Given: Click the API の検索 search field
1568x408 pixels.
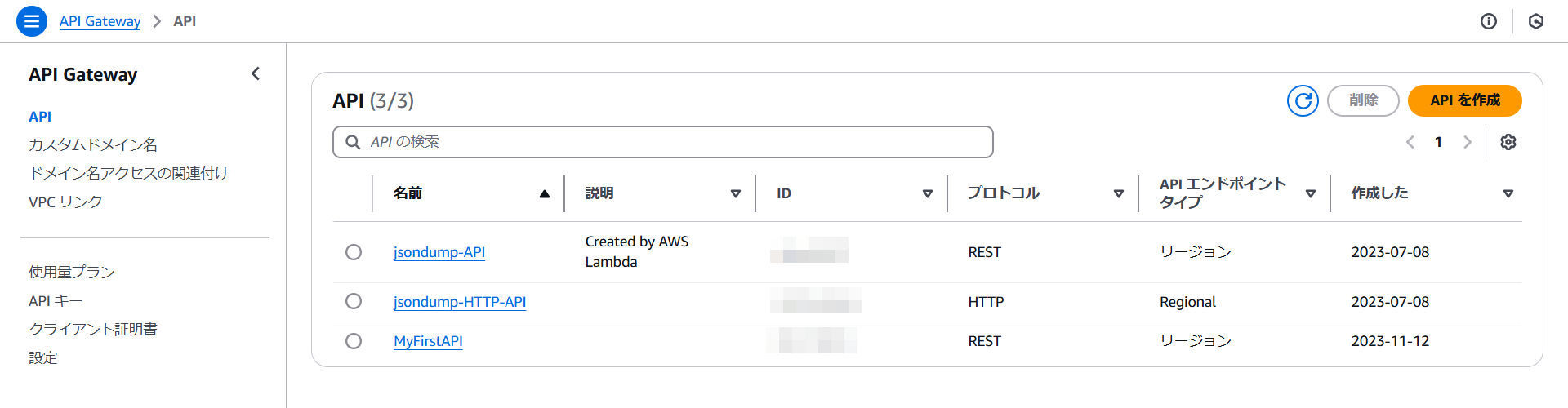Looking at the screenshot, I should 663,142.
